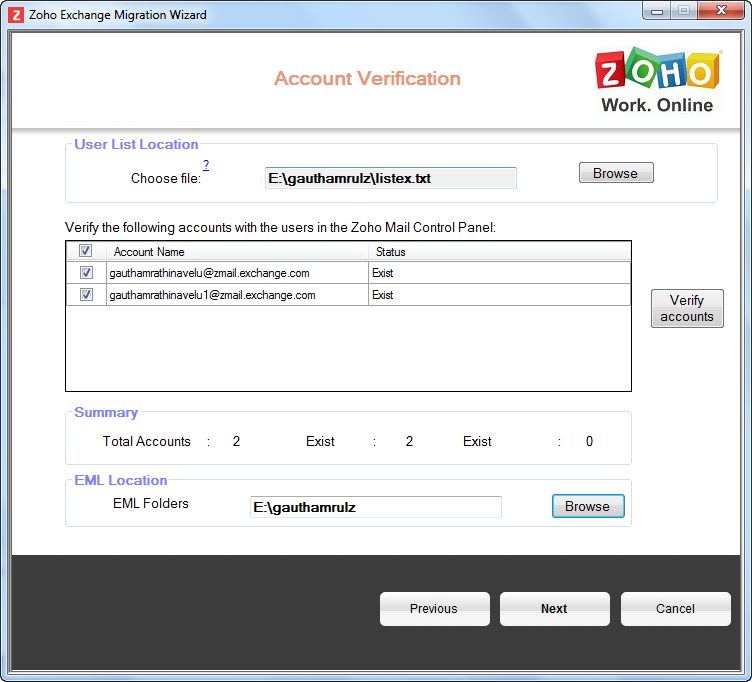The image size is (752, 682).
Task: Open the question mark help link
Action: 206,165
